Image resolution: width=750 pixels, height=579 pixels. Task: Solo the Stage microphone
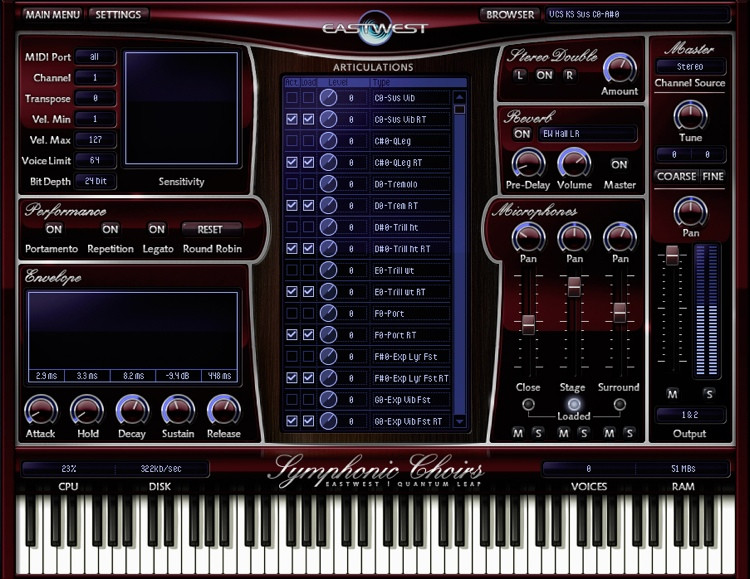point(584,434)
